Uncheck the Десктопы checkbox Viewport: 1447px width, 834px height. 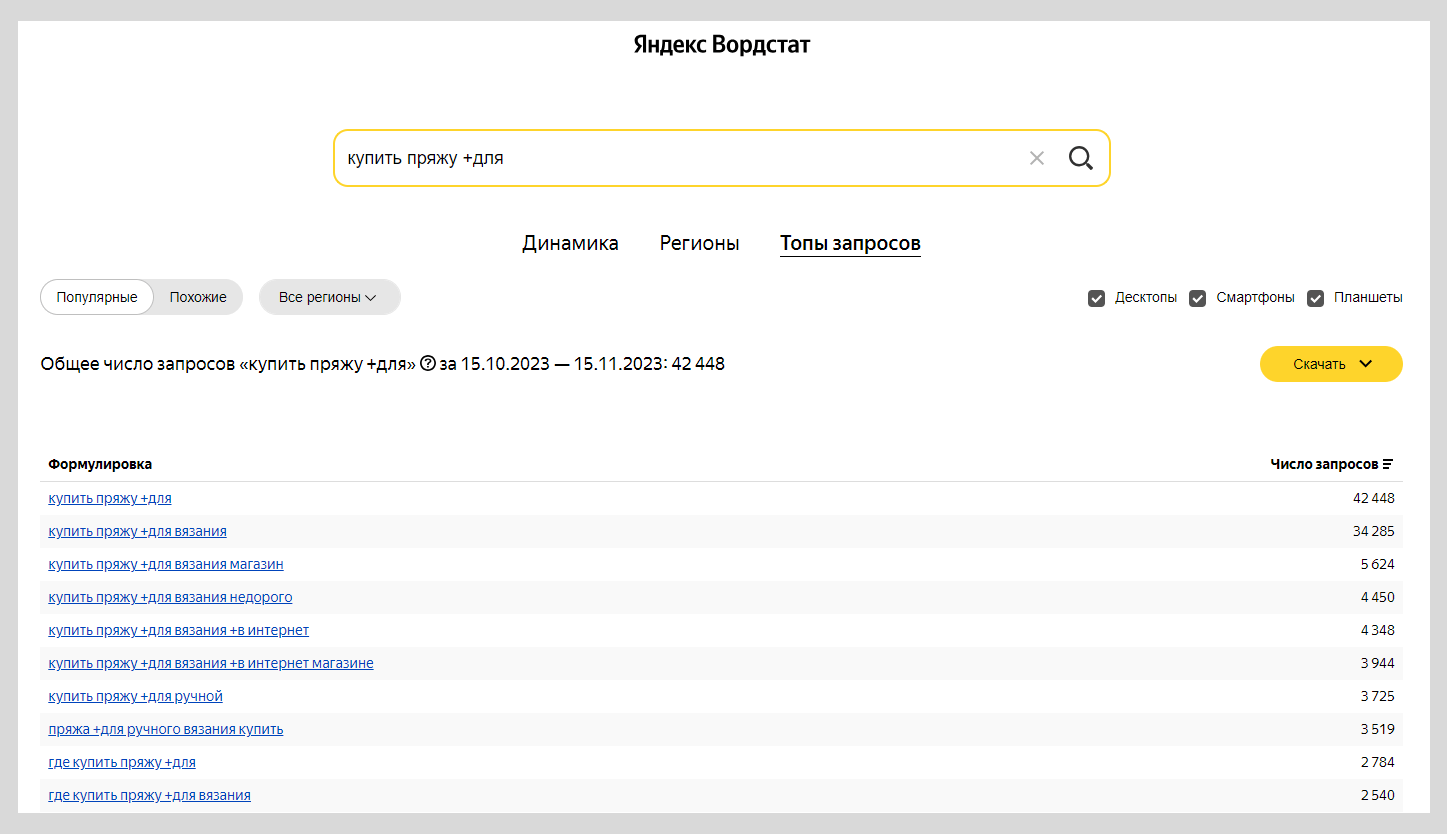[1096, 298]
